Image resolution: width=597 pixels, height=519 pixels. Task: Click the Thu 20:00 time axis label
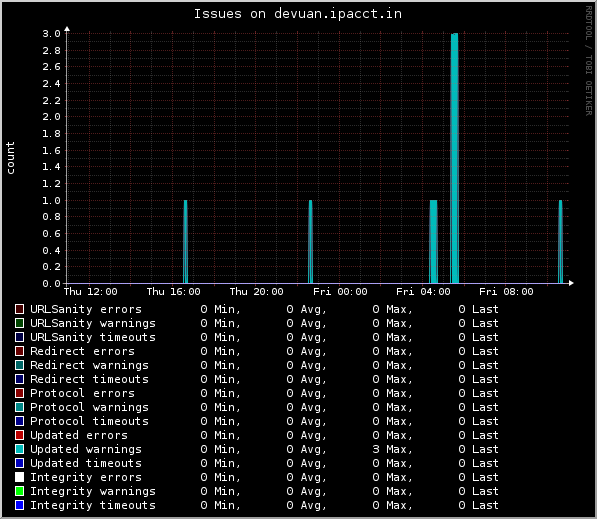[257, 292]
